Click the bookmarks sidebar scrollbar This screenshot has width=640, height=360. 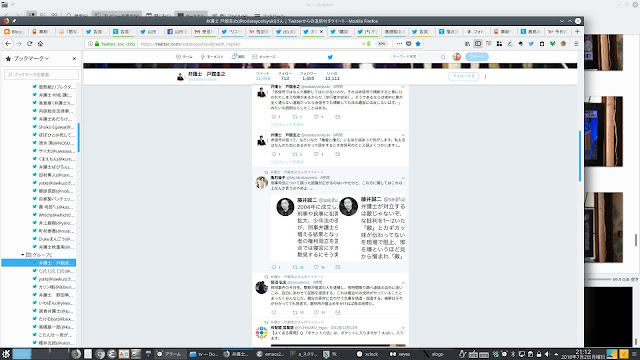78,137
